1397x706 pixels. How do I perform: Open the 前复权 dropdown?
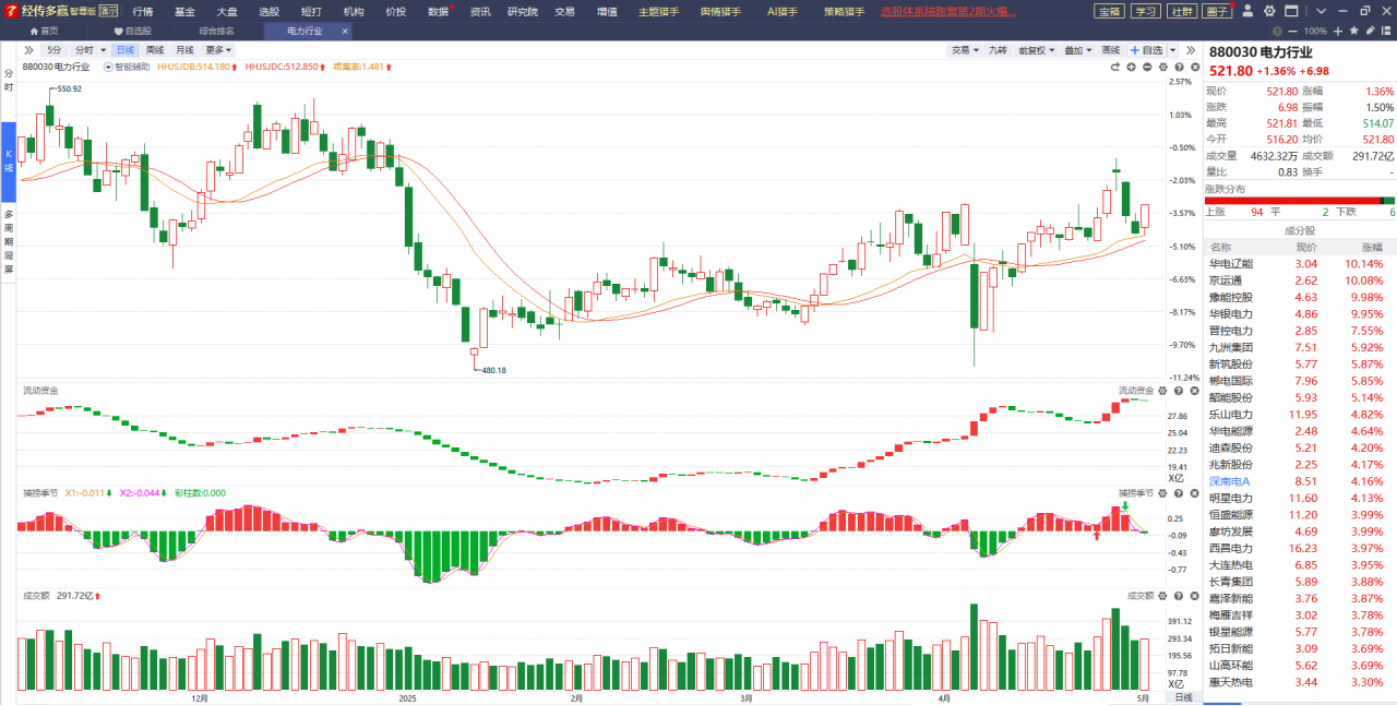[x=1035, y=50]
